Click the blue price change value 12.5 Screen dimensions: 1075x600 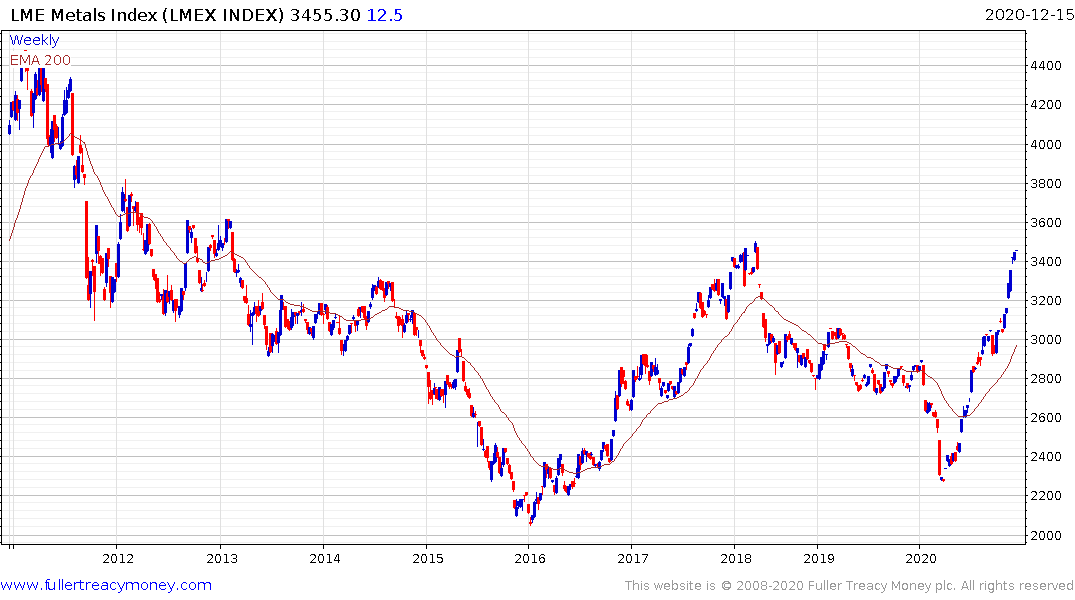385,15
